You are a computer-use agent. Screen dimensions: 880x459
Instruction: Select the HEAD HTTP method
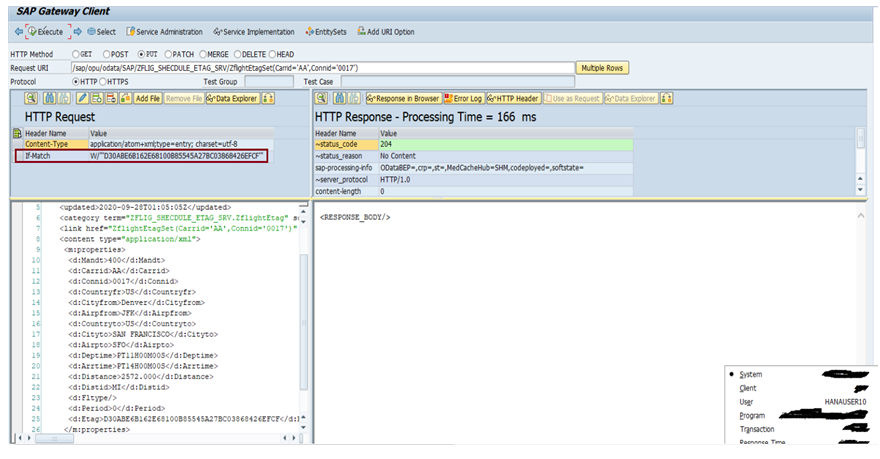pyautogui.click(x=281, y=54)
